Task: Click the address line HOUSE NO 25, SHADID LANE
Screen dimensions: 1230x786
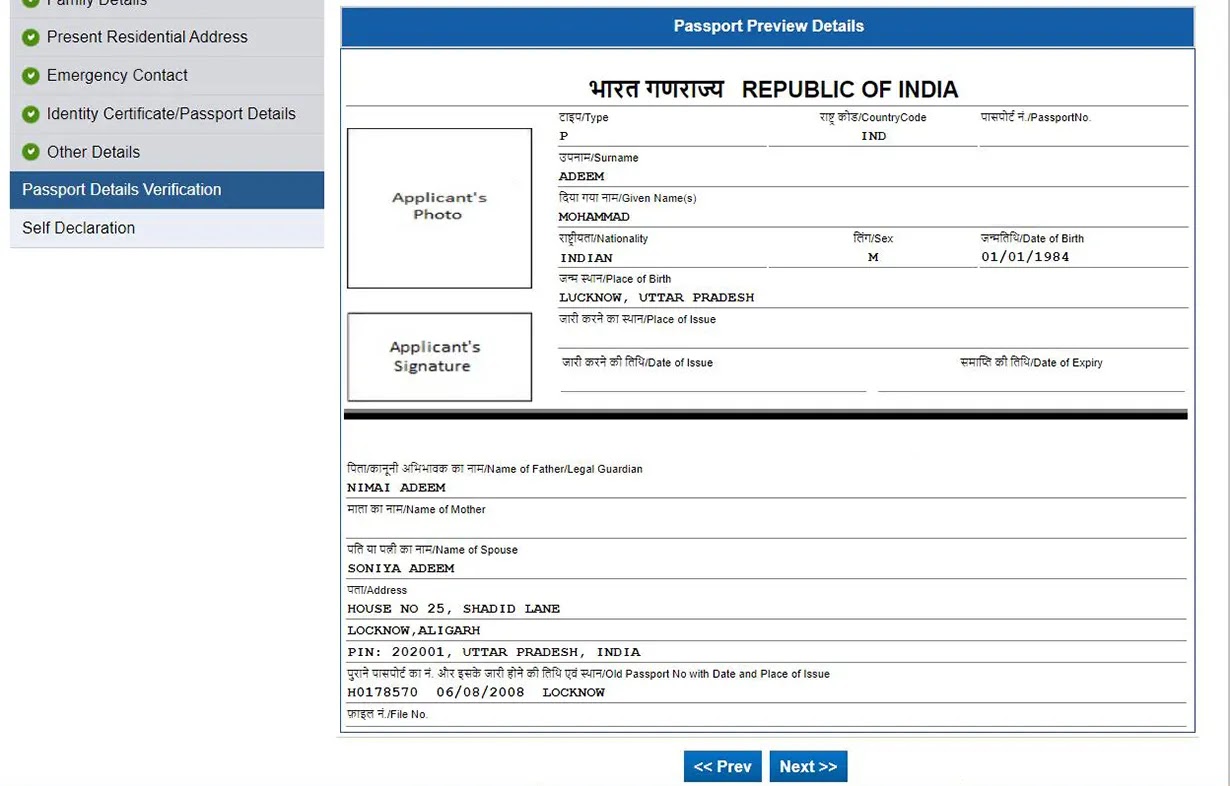Action: coord(454,609)
